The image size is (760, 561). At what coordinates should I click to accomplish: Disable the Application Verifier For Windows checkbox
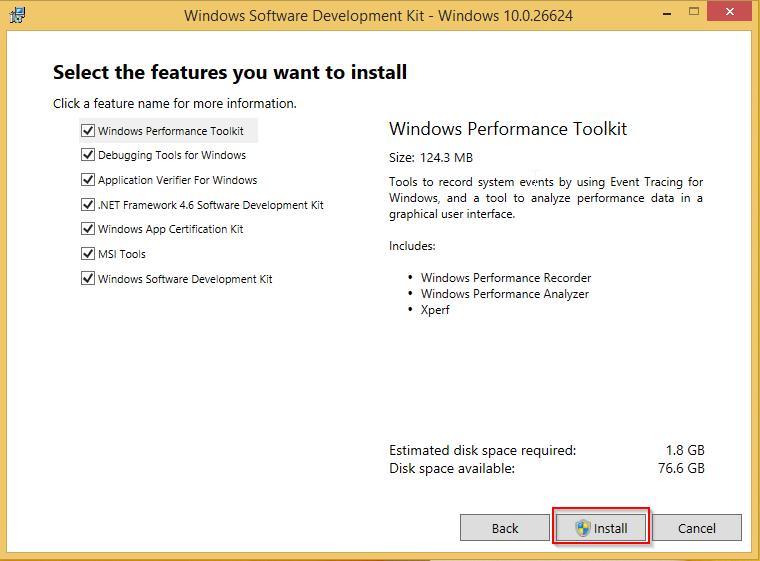88,180
